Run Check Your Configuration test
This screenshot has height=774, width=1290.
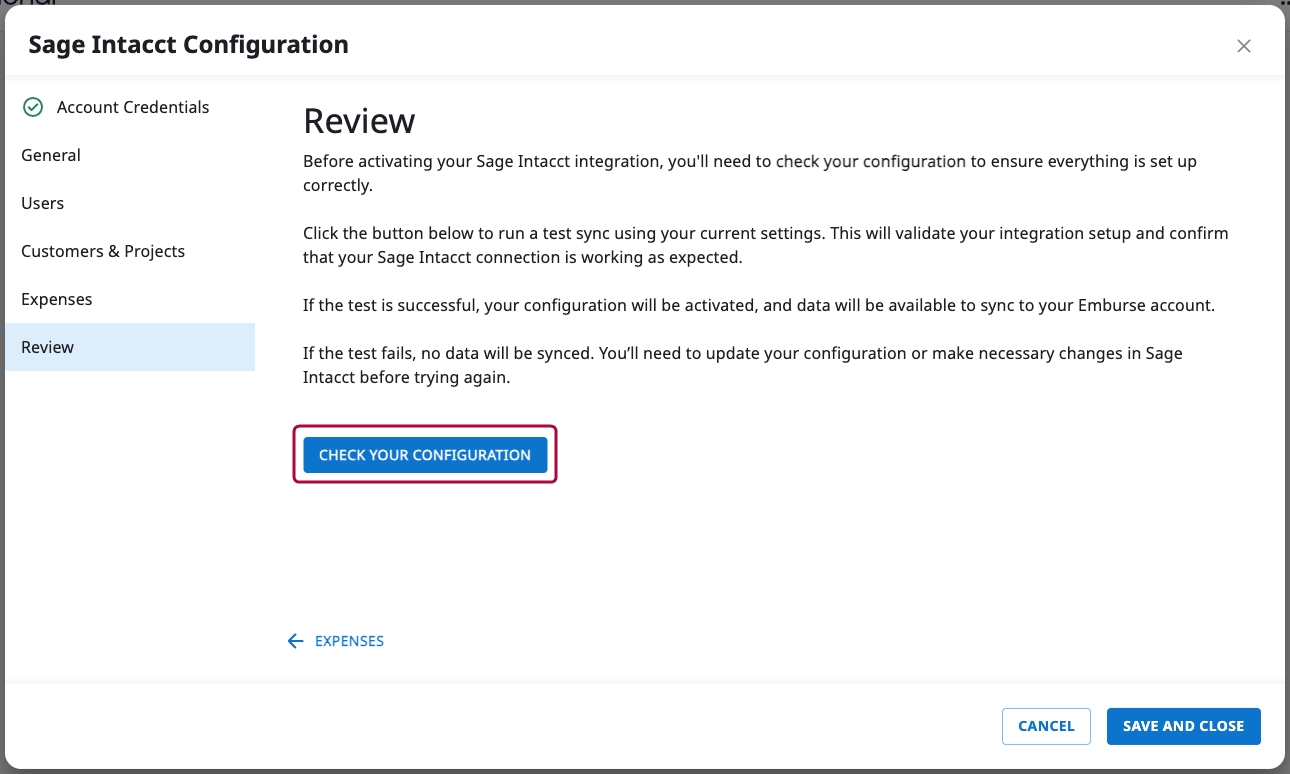tap(425, 455)
